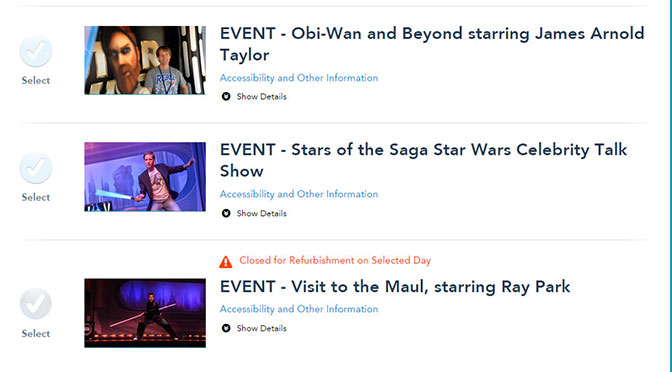Open Accessibility and Other Information for Stars of the Saga
Screen dimensions: 672x372
pyautogui.click(x=299, y=194)
